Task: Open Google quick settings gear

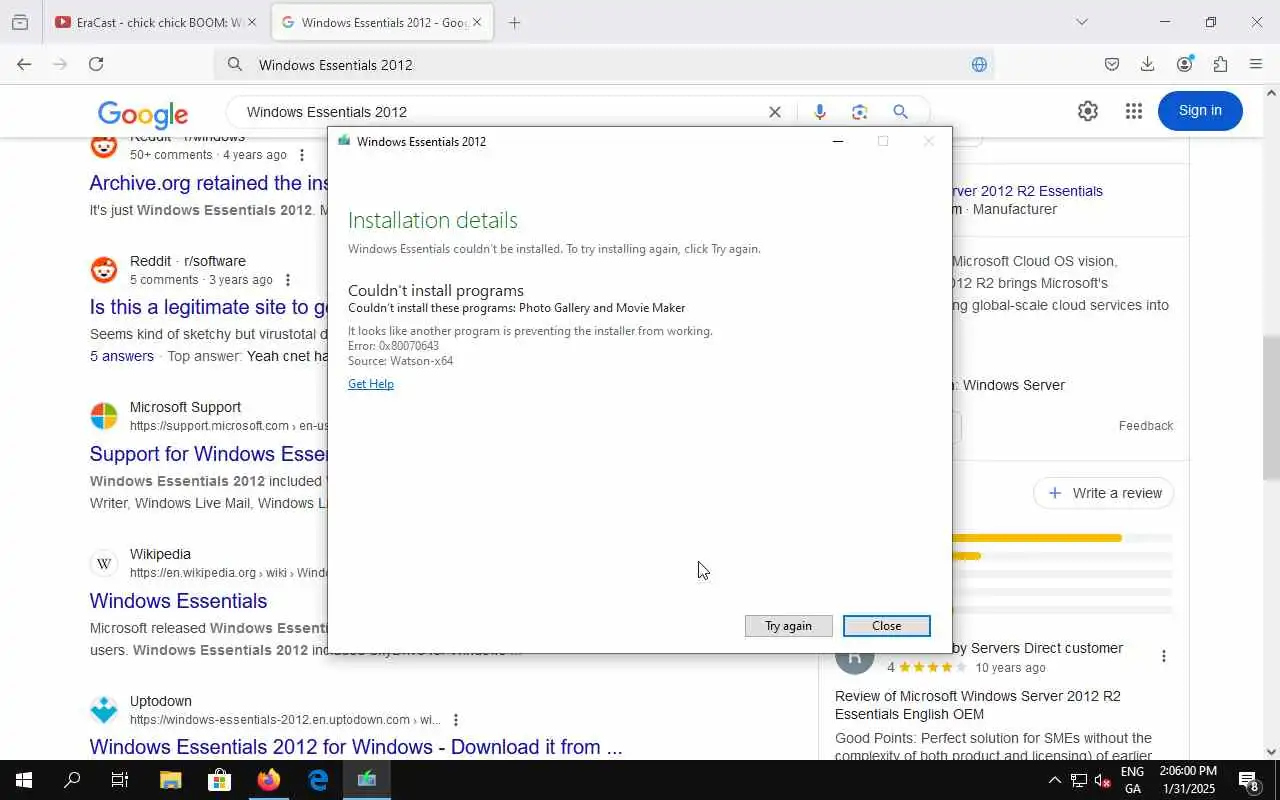Action: point(1088,111)
